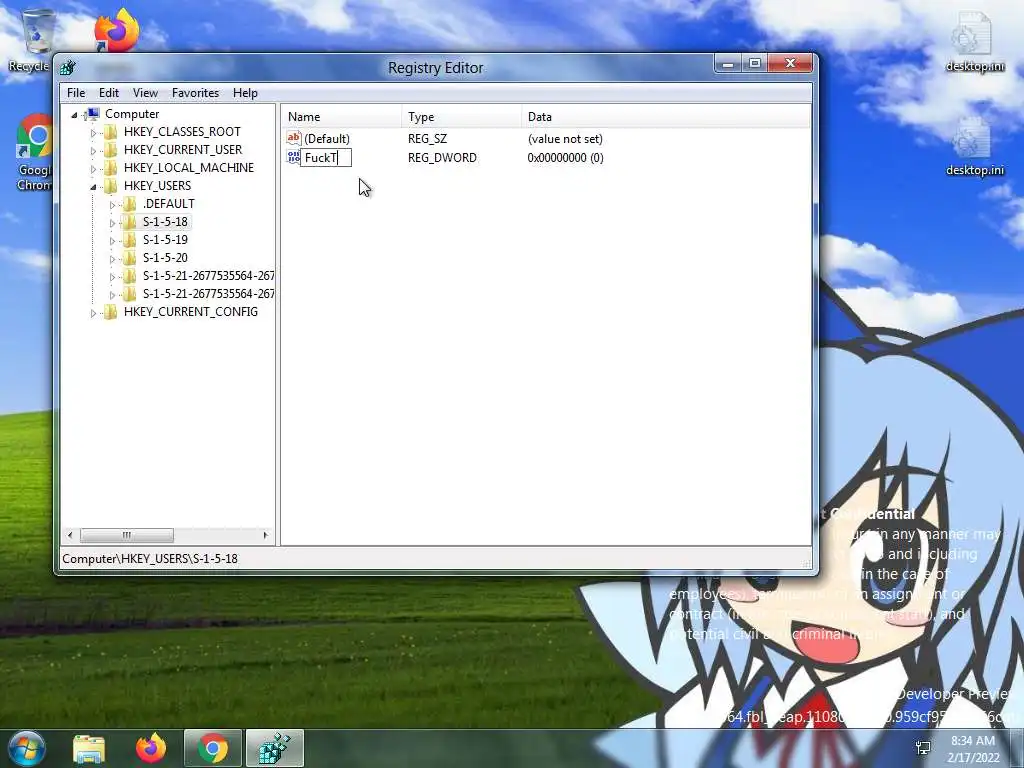Expand the S-1-5-20 subkey

(112, 259)
